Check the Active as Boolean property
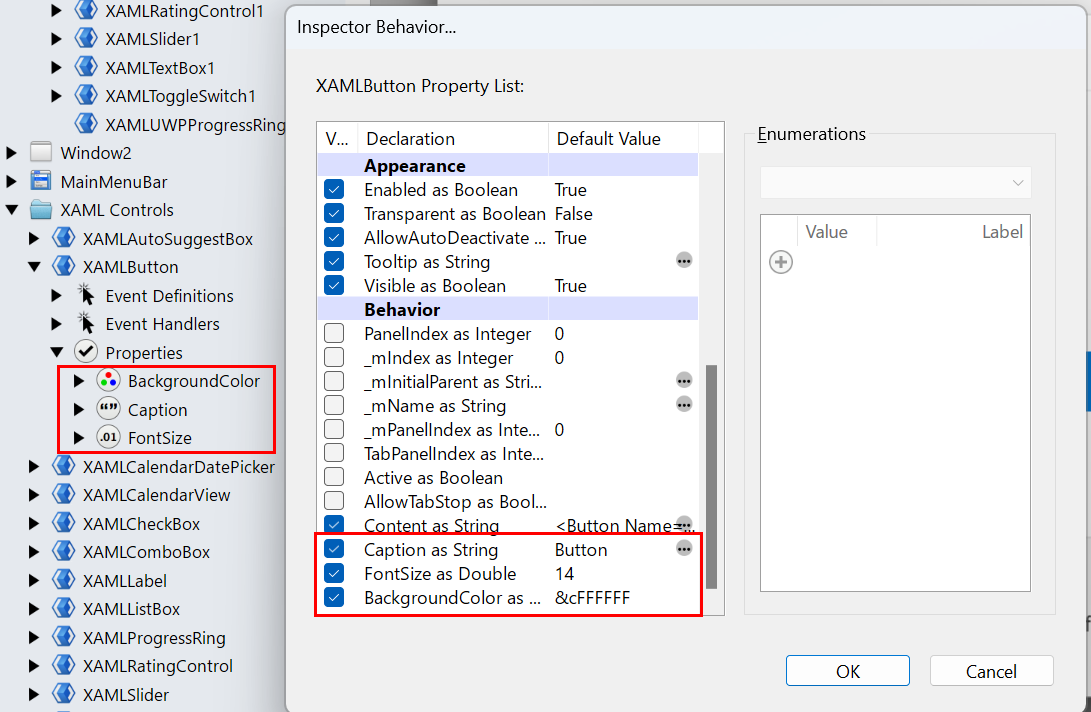The image size is (1091, 712). [334, 477]
